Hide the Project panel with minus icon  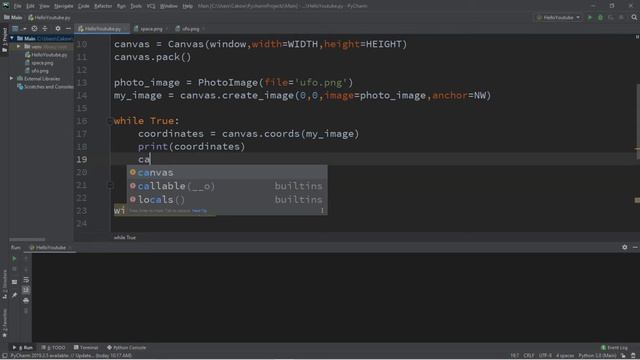(68, 29)
